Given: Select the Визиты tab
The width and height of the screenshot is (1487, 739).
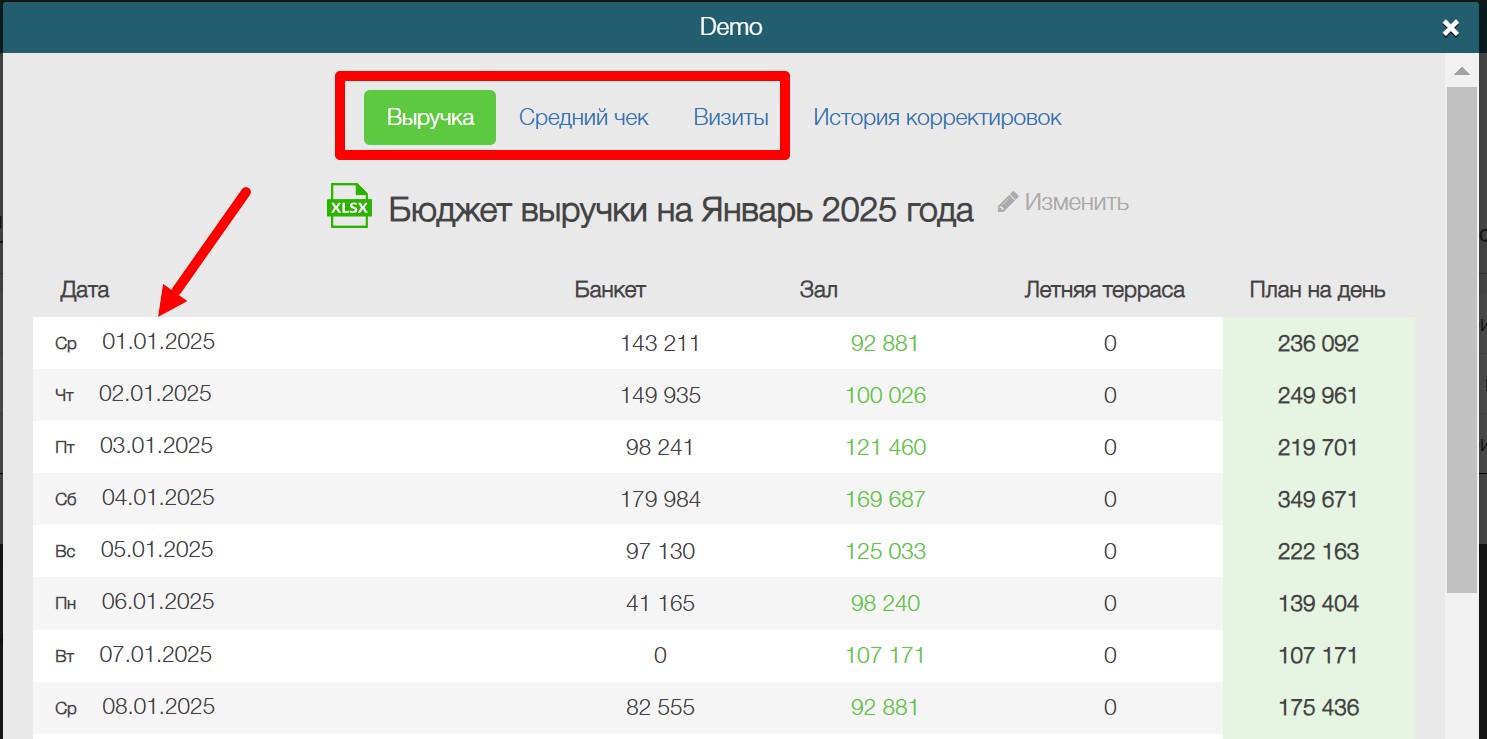Looking at the screenshot, I should [x=731, y=117].
